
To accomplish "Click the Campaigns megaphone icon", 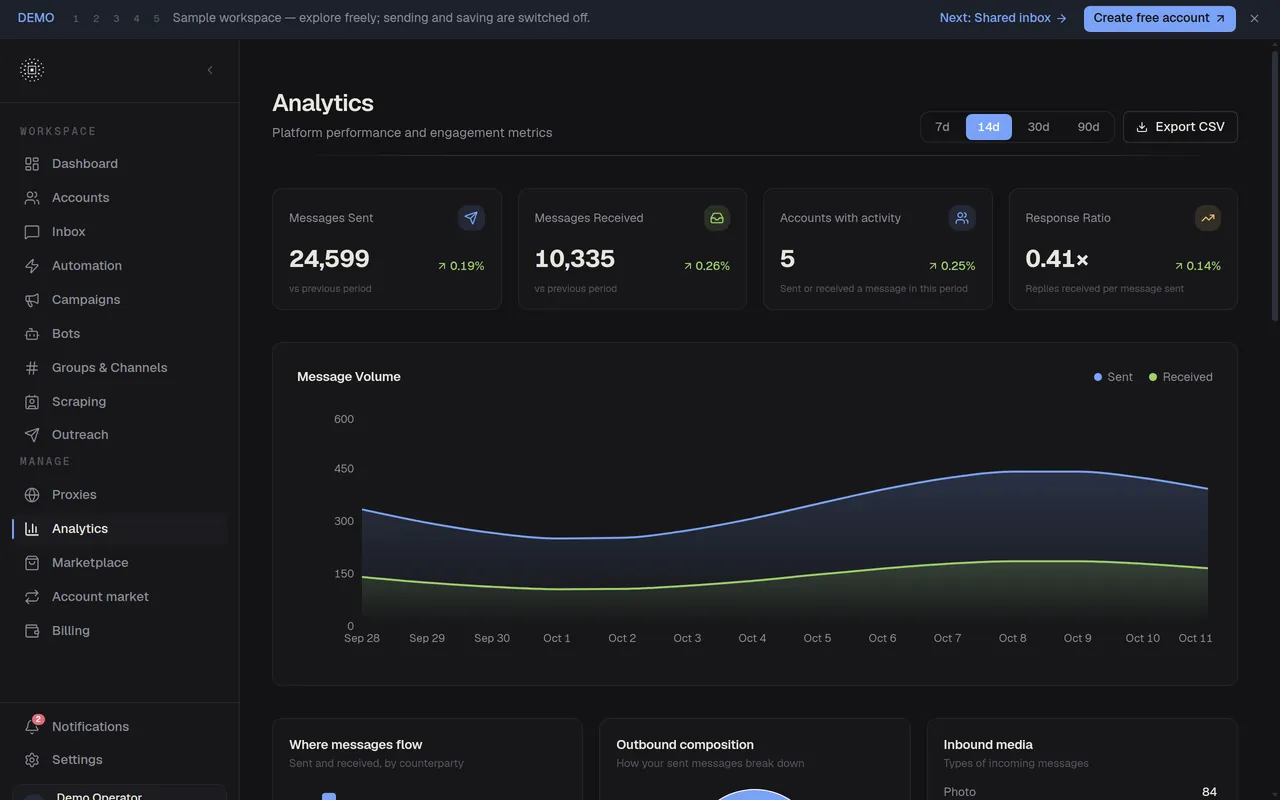I will click(x=32, y=300).
